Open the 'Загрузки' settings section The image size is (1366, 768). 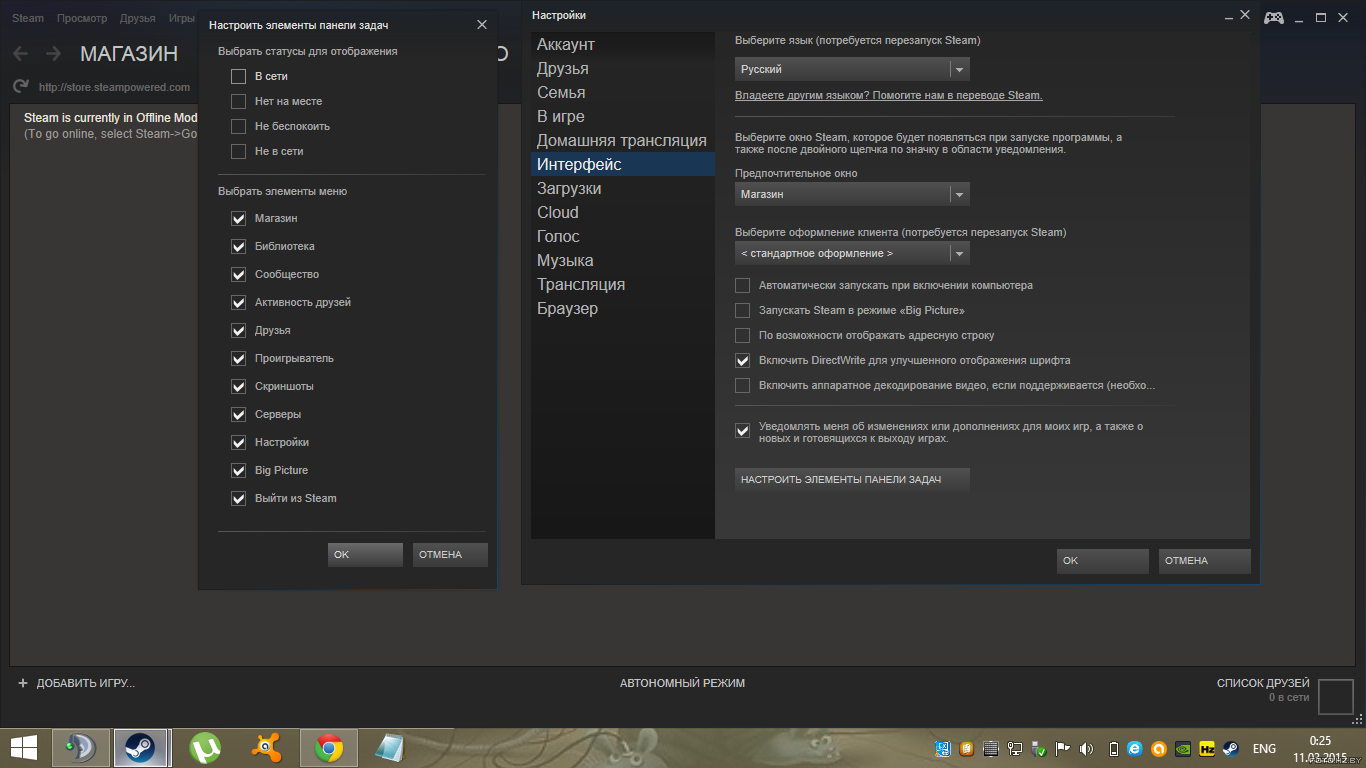click(x=623, y=188)
